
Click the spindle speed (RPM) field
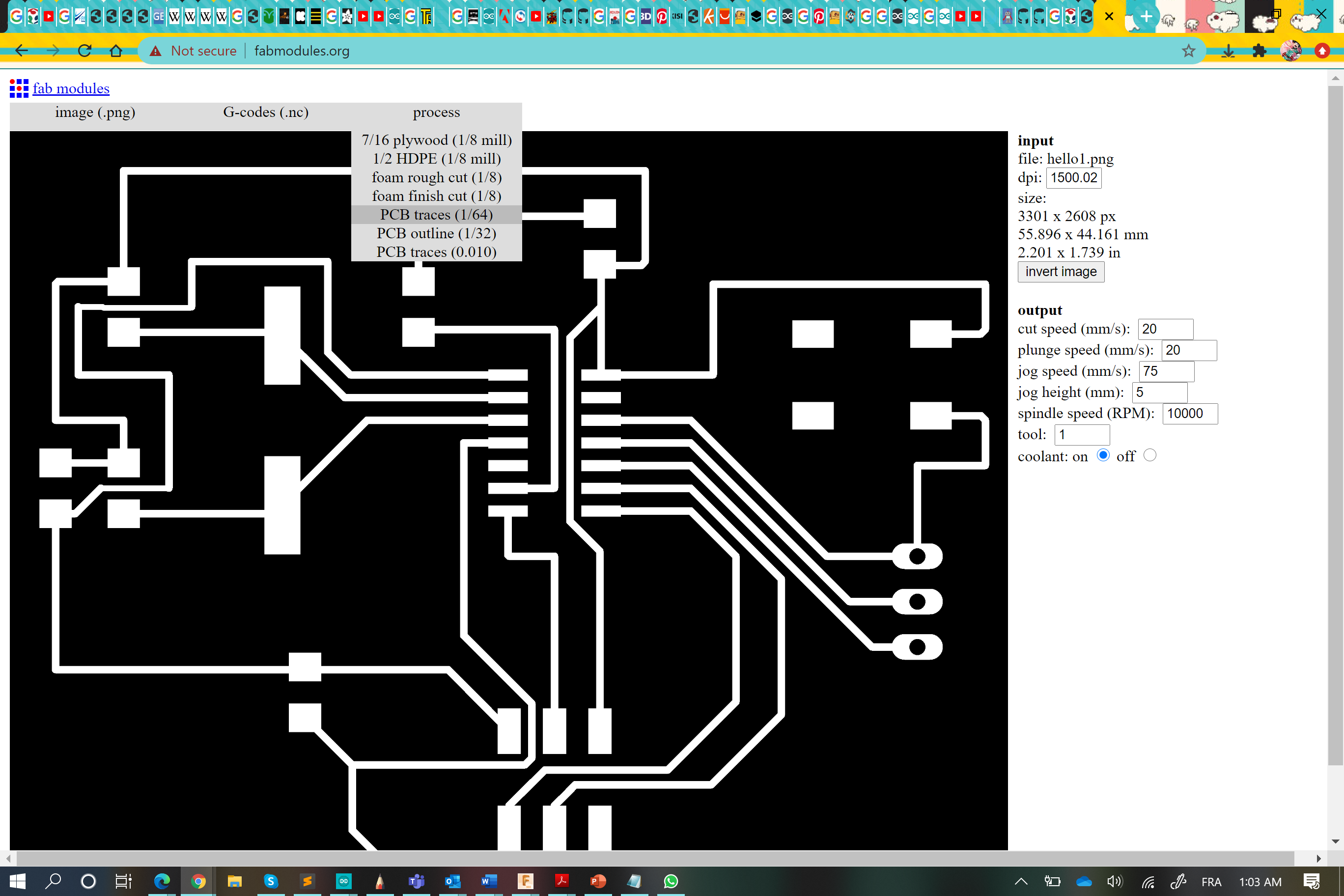pyautogui.click(x=1189, y=414)
